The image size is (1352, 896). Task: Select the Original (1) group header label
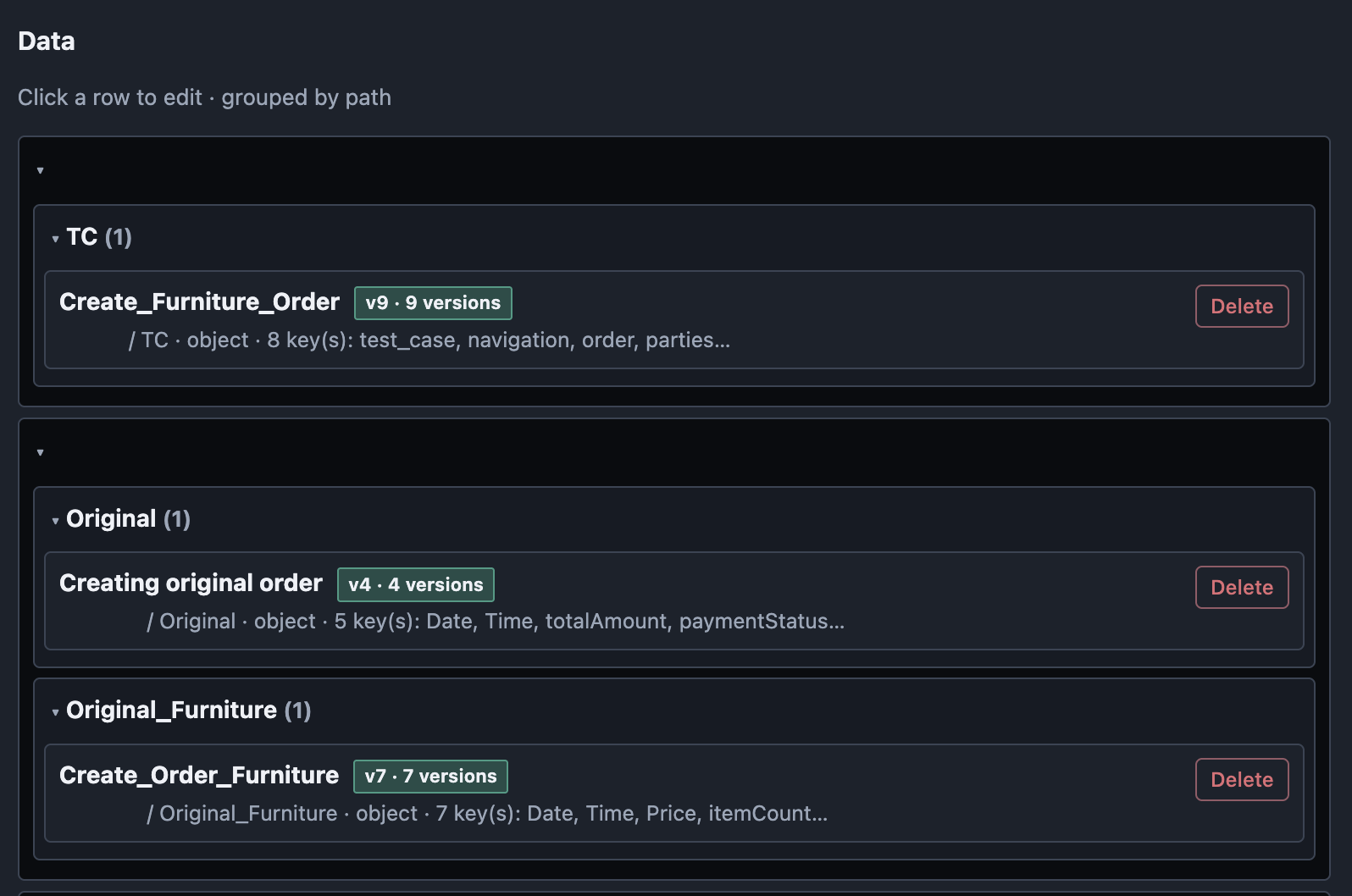click(128, 519)
